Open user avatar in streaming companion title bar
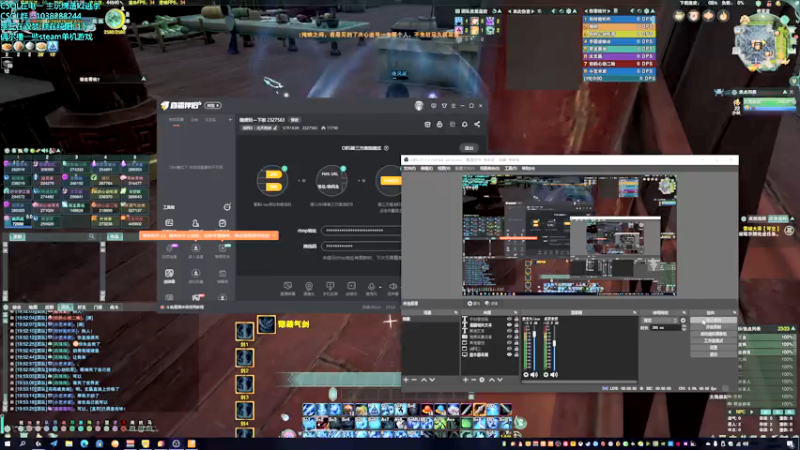This screenshot has height=450, width=800. (x=419, y=106)
